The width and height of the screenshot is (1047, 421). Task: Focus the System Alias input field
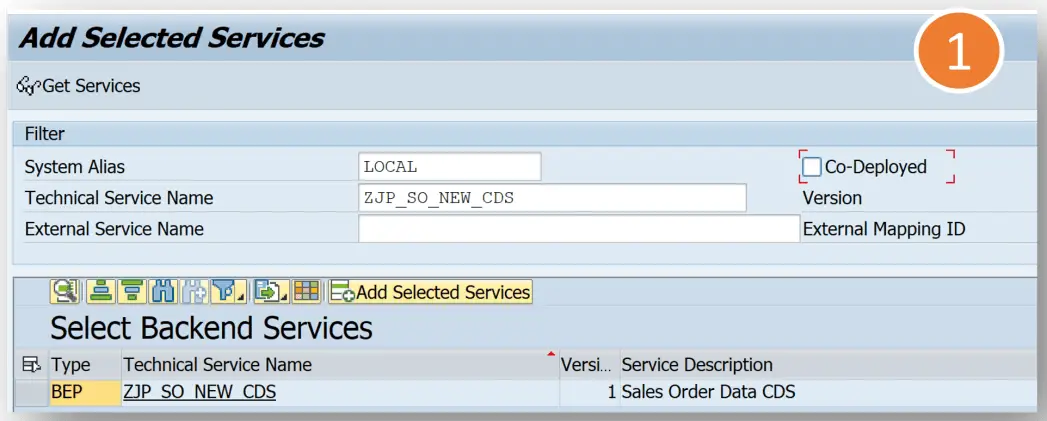tap(449, 167)
